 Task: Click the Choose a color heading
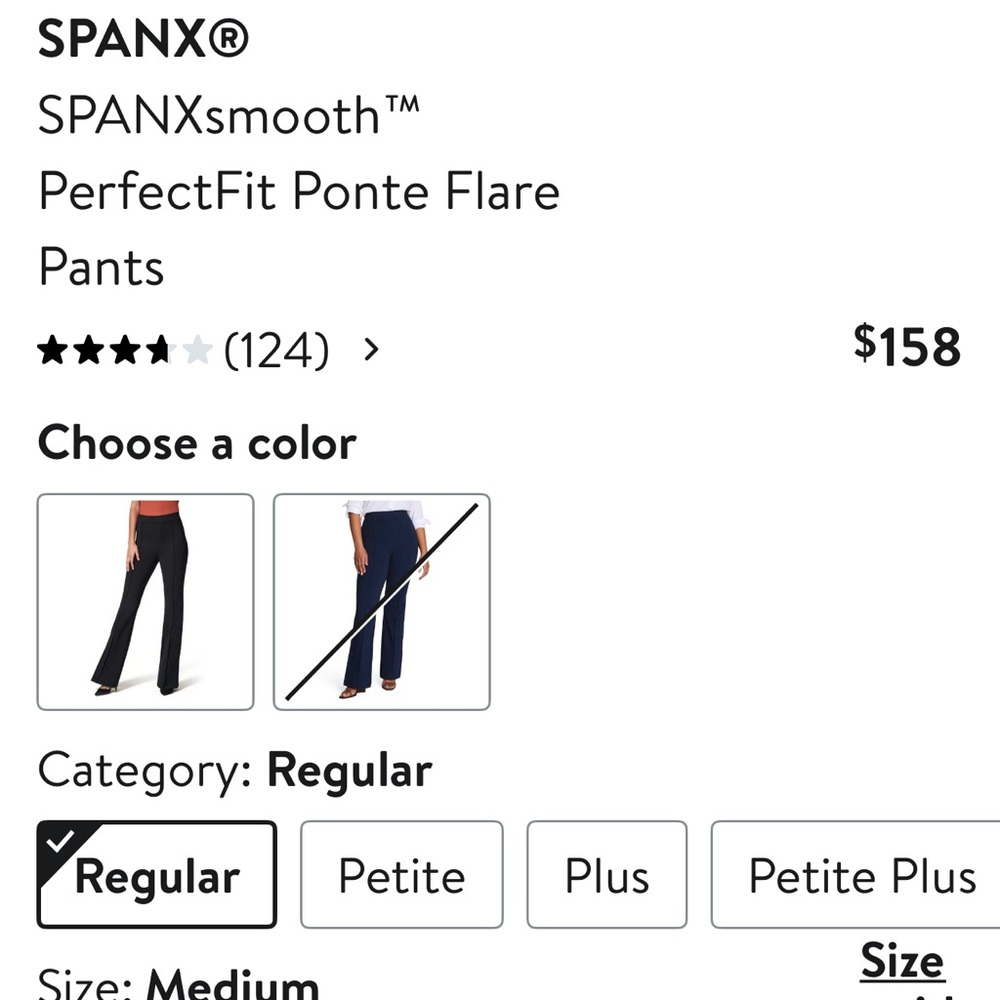[x=197, y=443]
